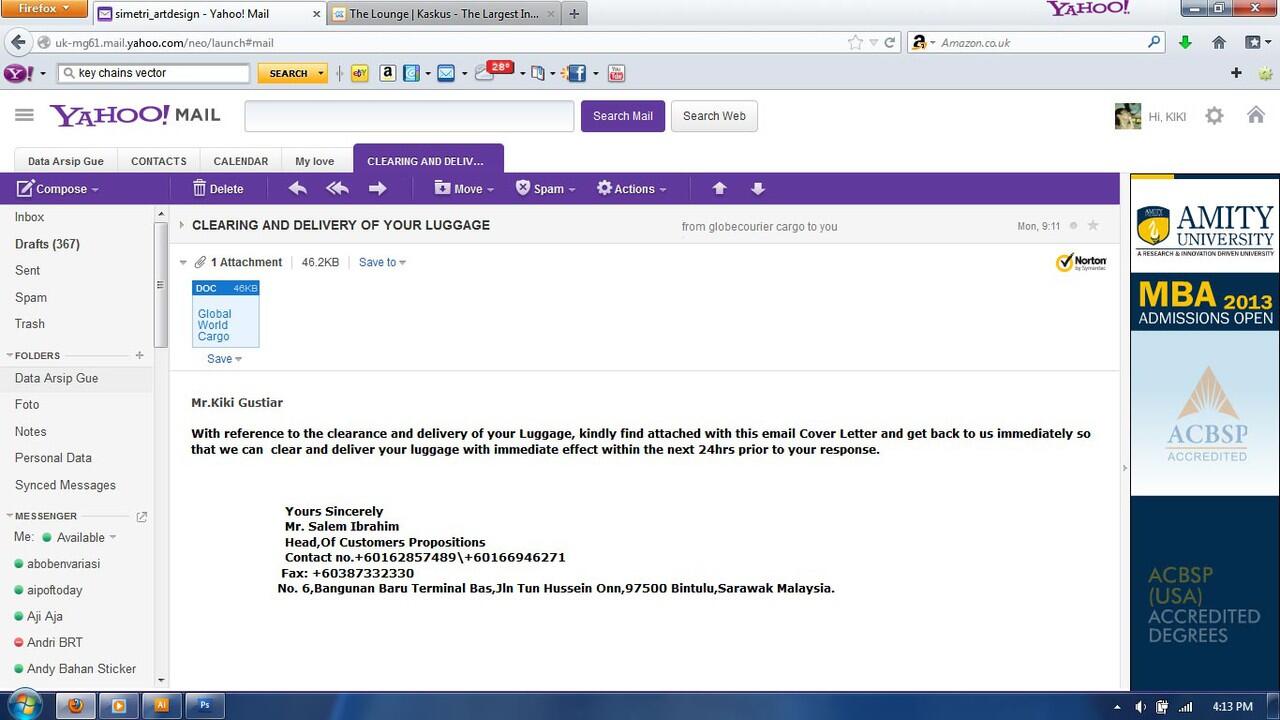Click the key chains vector search box
This screenshot has height=720, width=1280.
(155, 73)
